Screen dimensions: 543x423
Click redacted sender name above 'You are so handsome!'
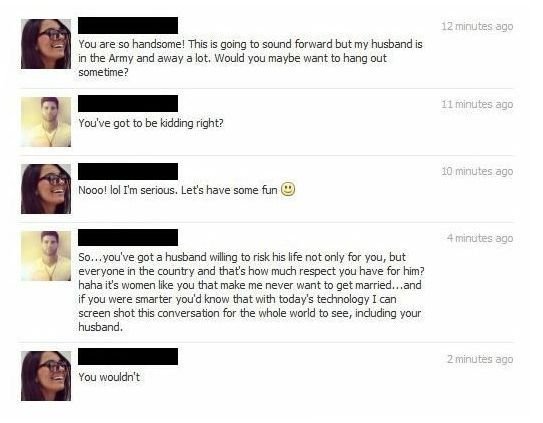[128, 25]
